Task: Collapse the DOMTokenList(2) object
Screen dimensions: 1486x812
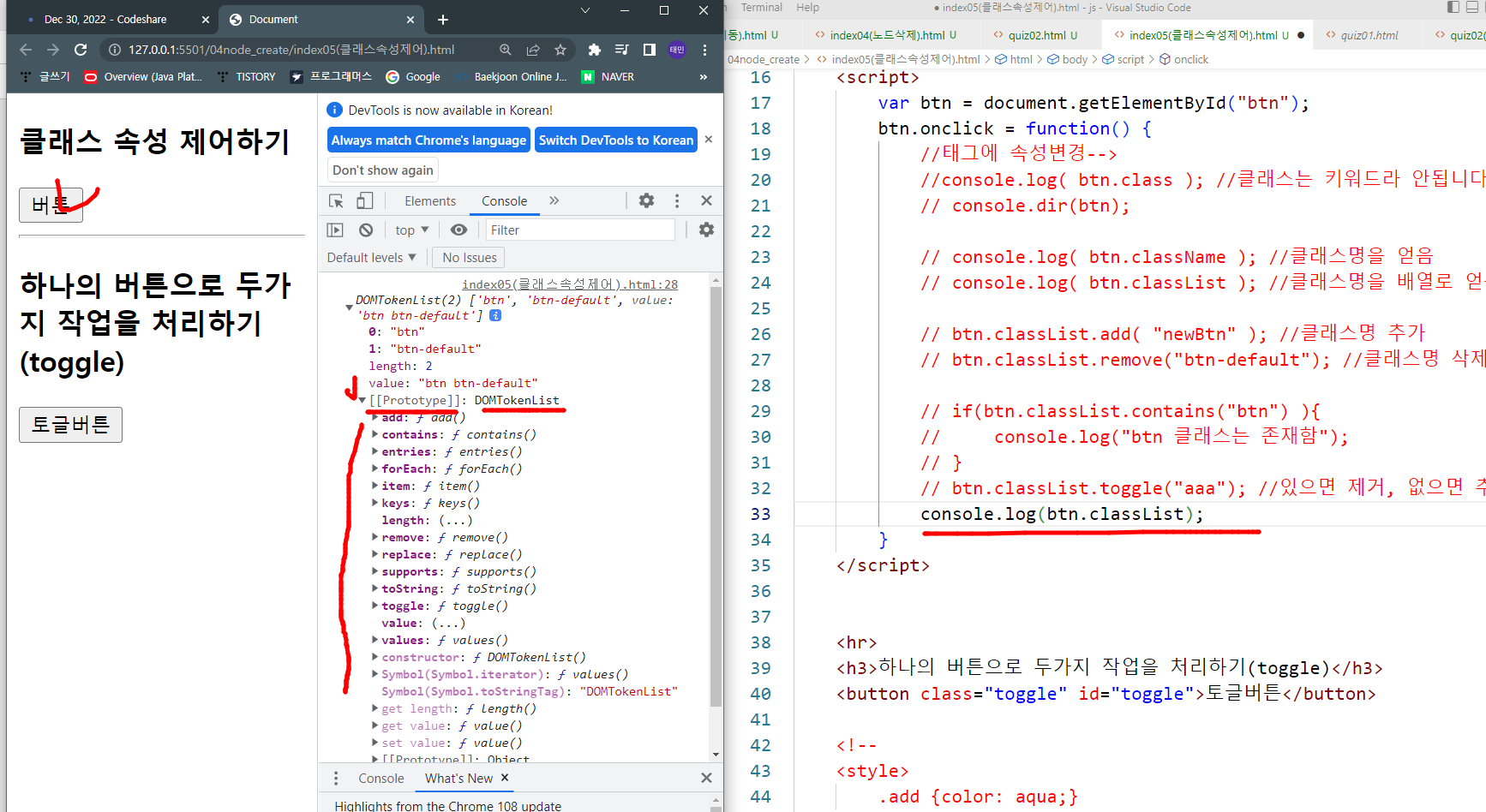Action: pos(349,307)
